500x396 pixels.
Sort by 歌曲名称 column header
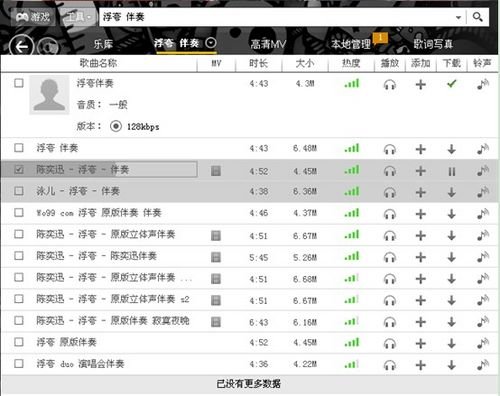pos(98,63)
